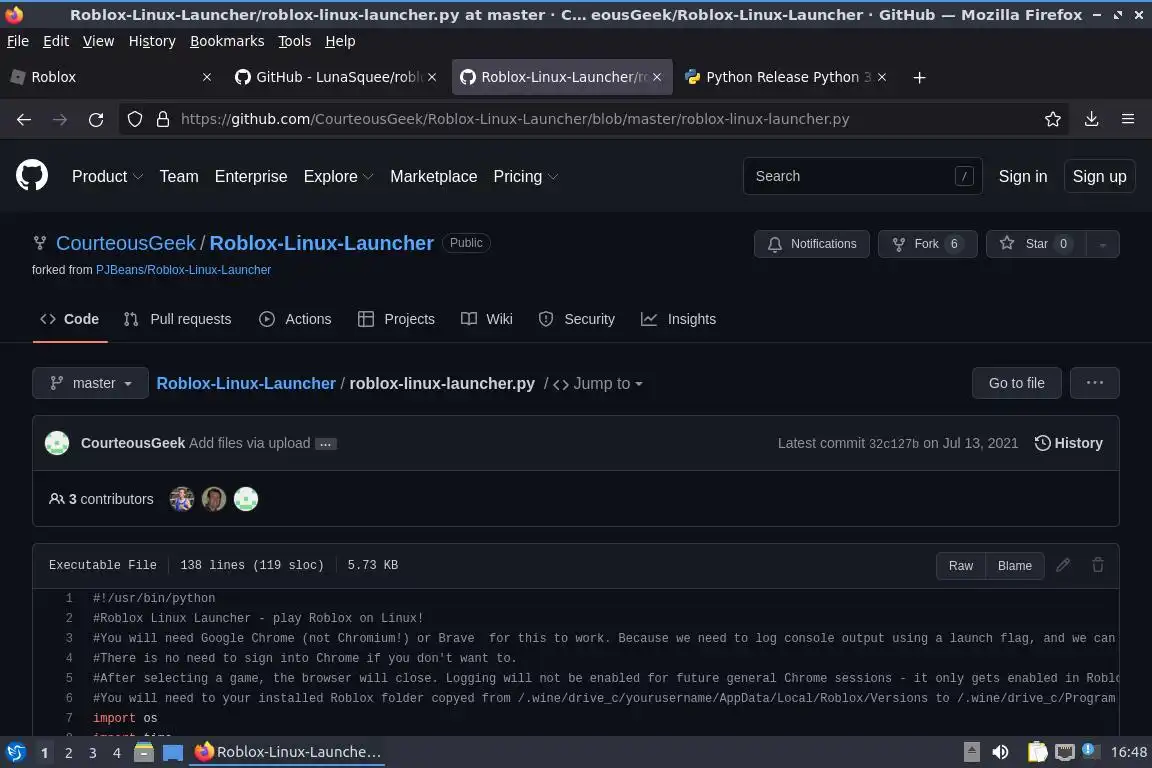Open the commit History link
The image size is (1152, 768).
click(1069, 443)
